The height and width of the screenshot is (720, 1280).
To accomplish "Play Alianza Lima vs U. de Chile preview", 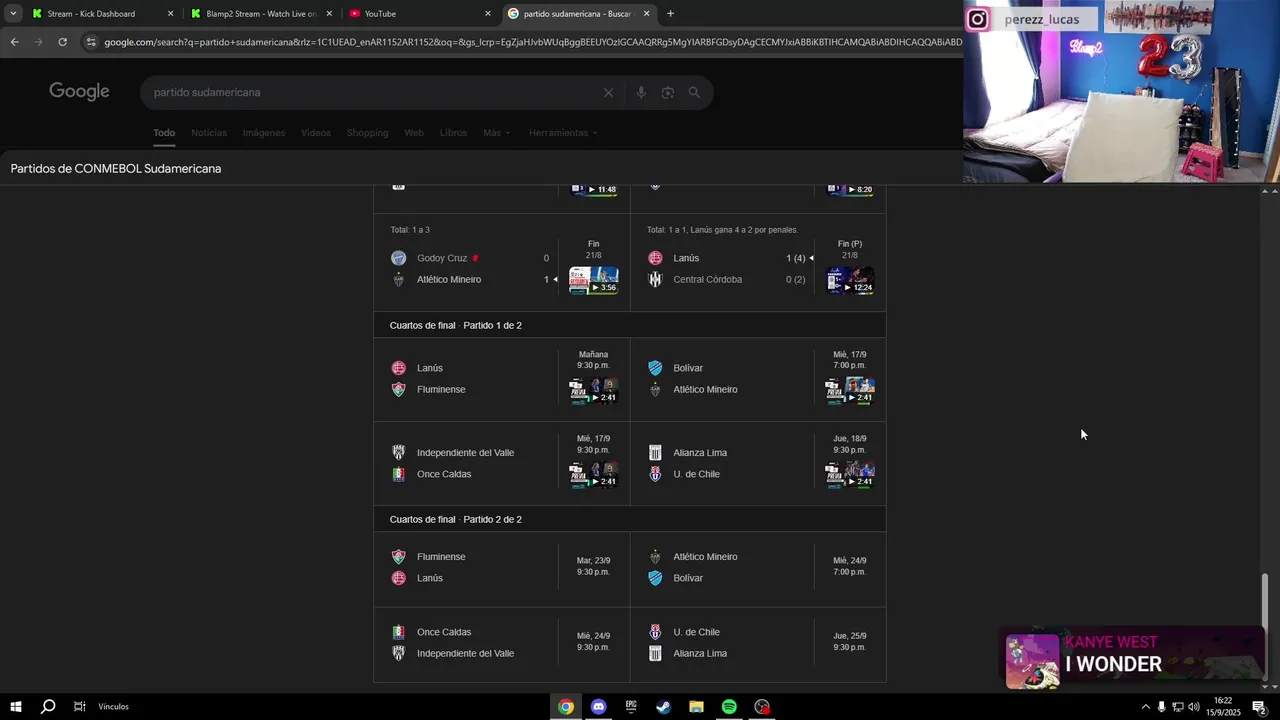I will pos(850,474).
